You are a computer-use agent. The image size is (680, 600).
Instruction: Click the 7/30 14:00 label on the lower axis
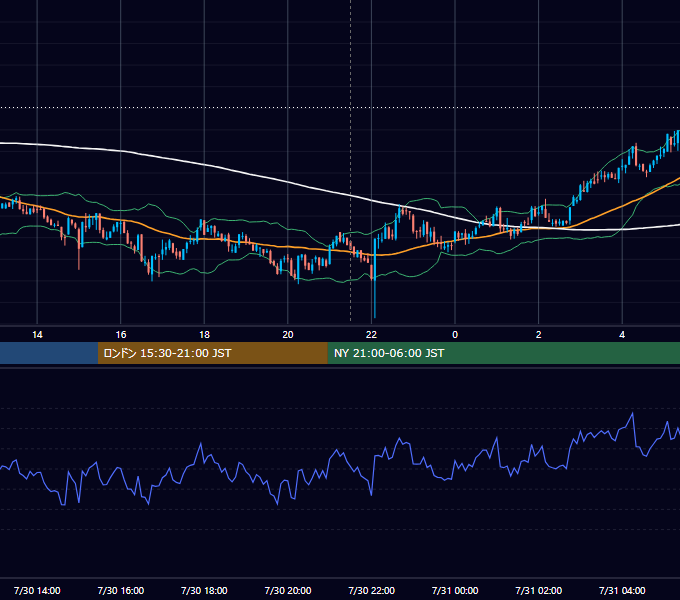tap(37, 590)
